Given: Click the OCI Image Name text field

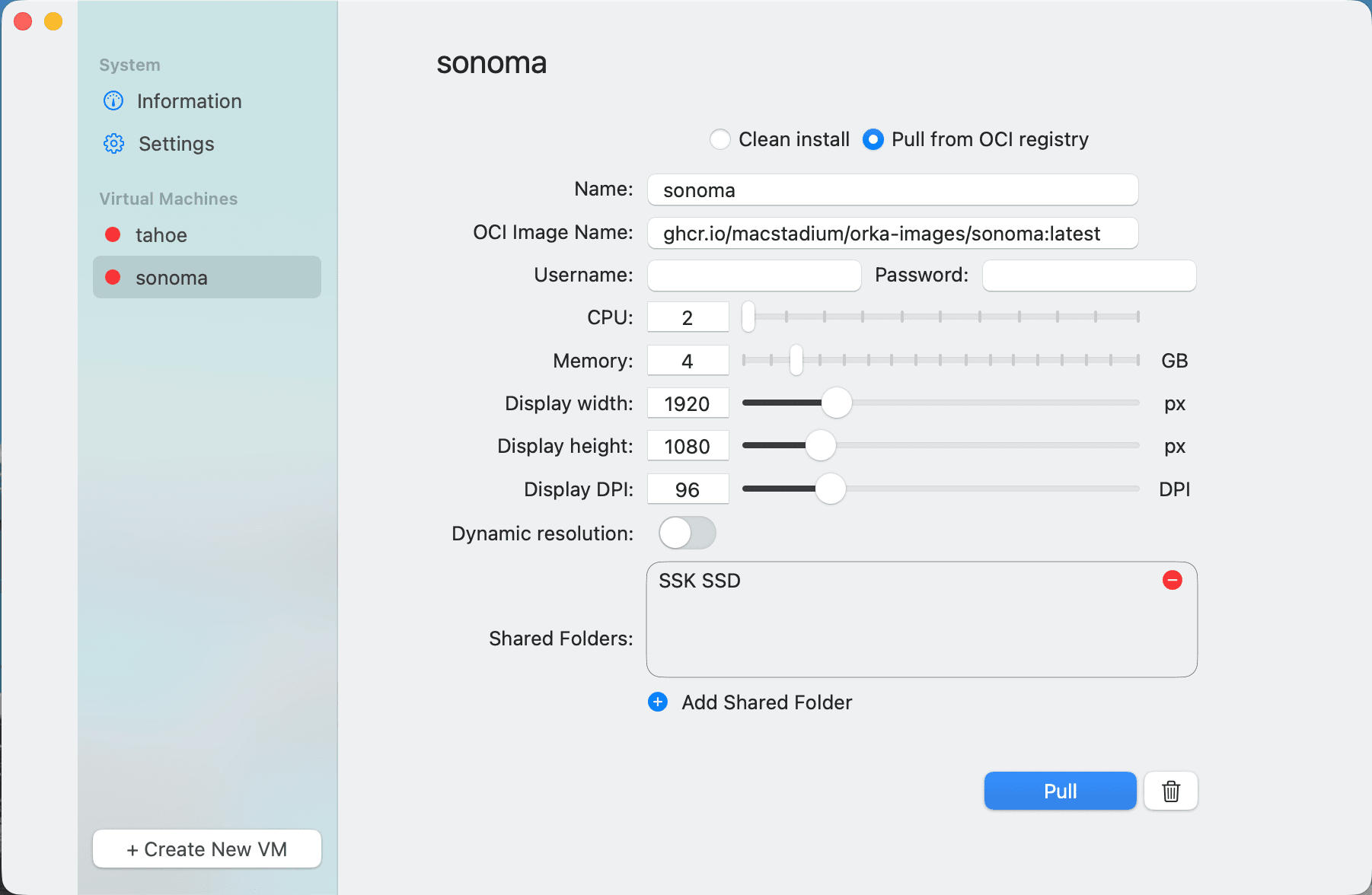Looking at the screenshot, I should click(892, 233).
